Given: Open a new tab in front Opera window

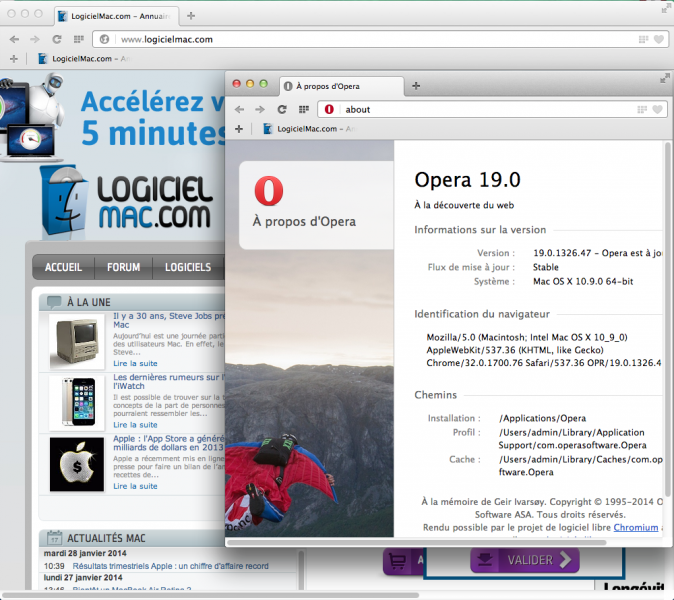Looking at the screenshot, I should 416,86.
